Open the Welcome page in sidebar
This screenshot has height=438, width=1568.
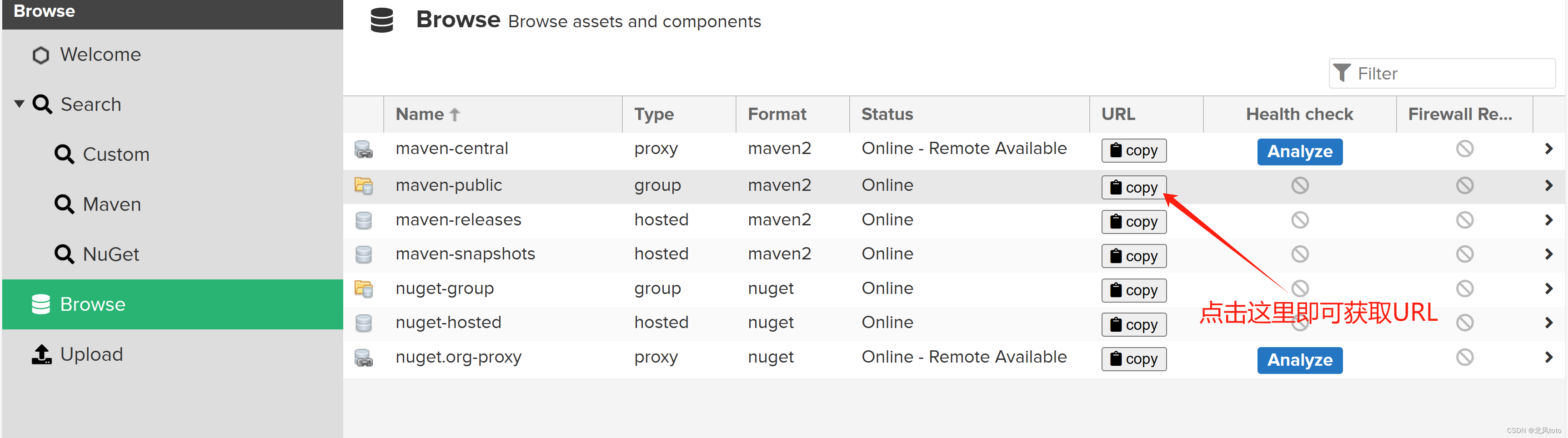173,55
